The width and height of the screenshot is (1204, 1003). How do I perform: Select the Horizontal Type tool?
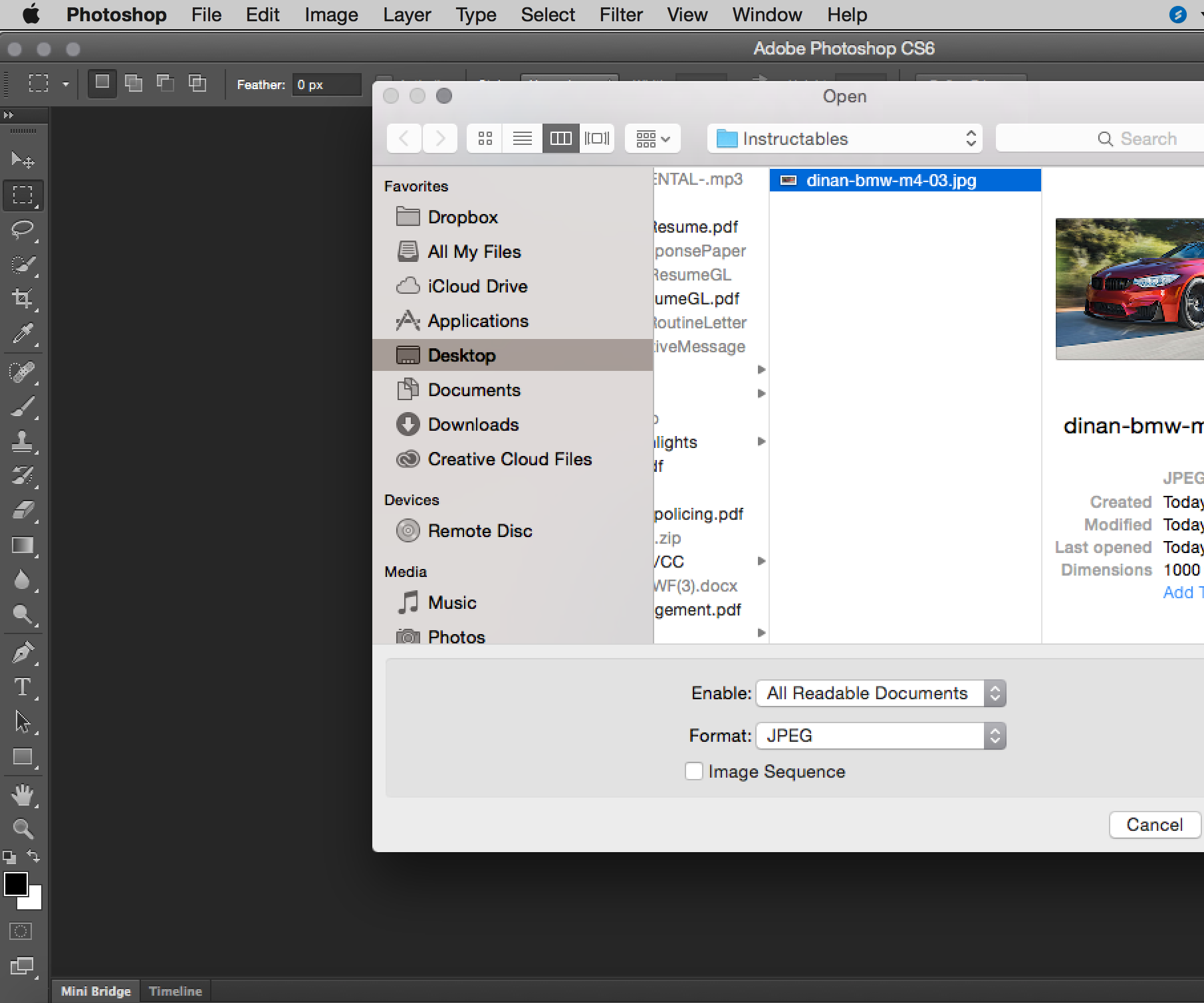click(23, 688)
